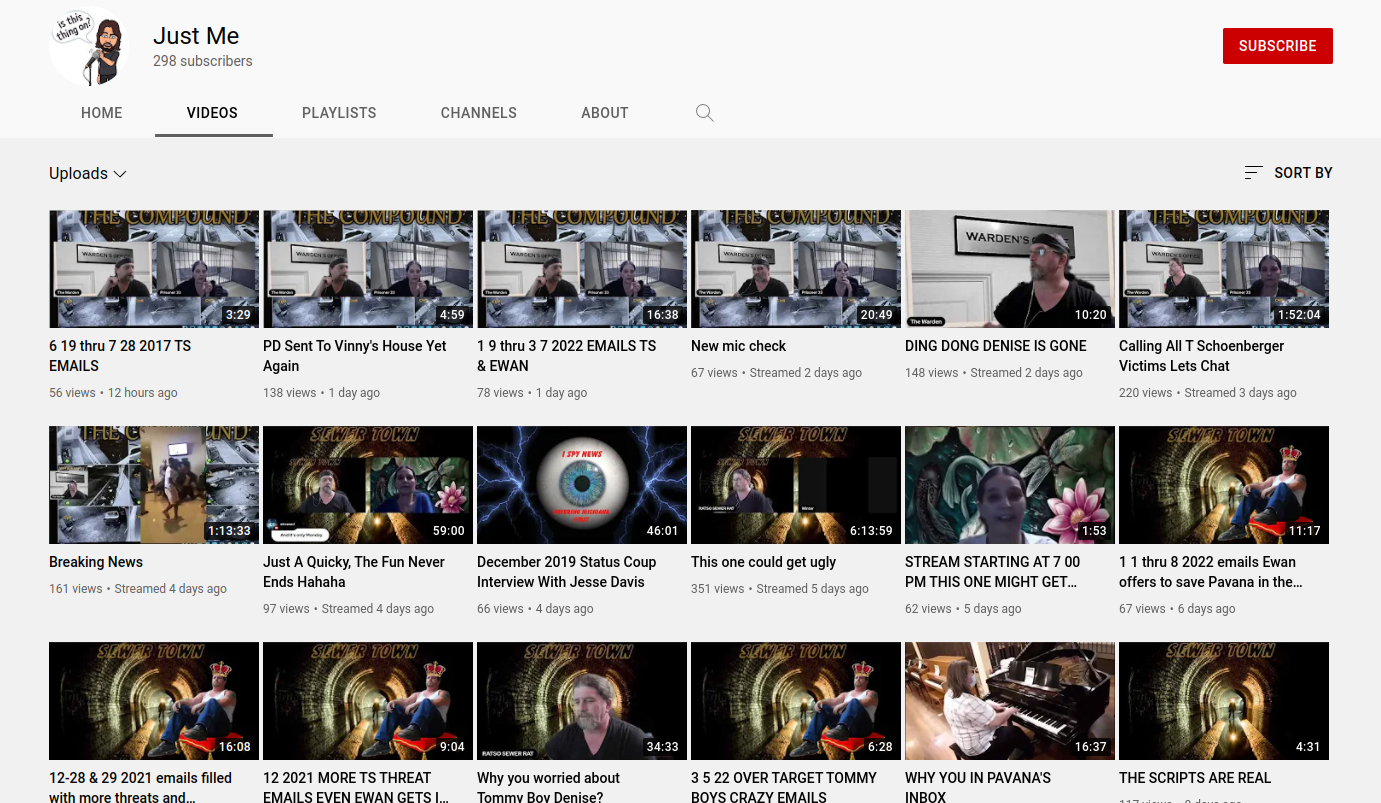The width and height of the screenshot is (1381, 803).
Task: Open thumbnail of 1 9 thru 3 7 2022 EMAILS
Action: (582, 269)
